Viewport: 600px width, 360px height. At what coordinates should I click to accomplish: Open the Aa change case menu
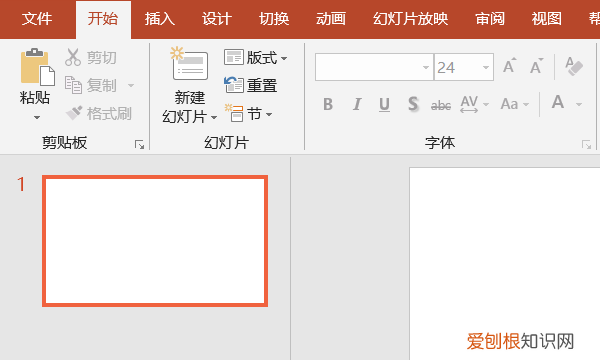(515, 104)
